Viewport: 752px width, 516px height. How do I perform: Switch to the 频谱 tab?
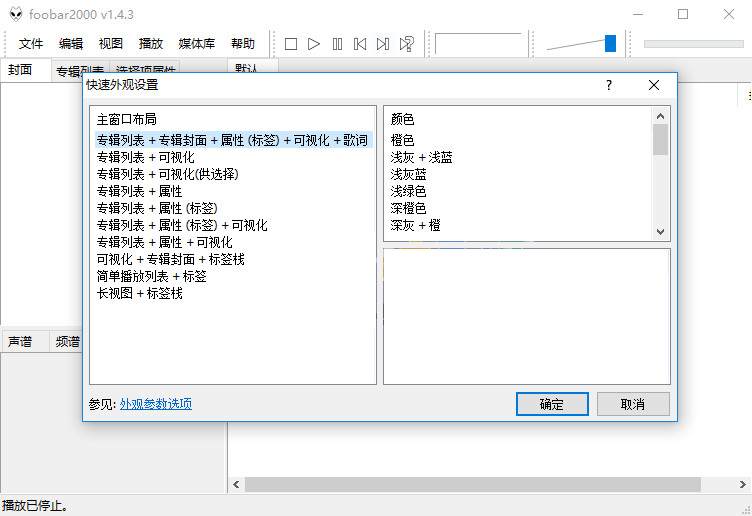pos(67,341)
